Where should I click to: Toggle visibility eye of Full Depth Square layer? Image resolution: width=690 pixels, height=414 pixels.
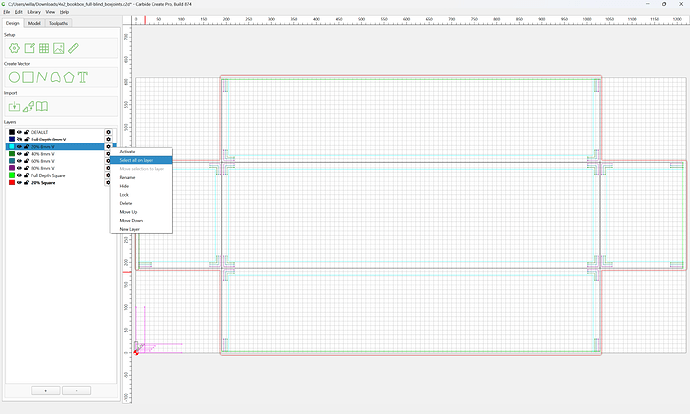19,175
